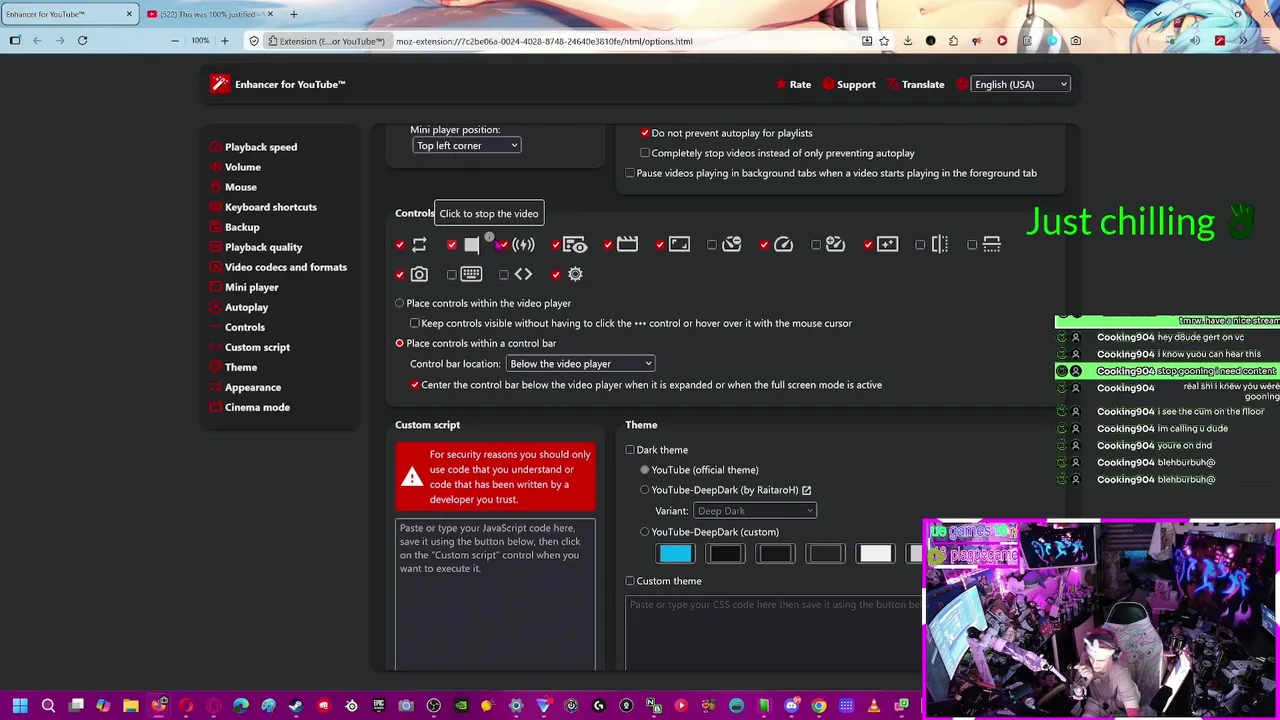The width and height of the screenshot is (1280, 720).
Task: Open the Variant Deep Dark dropdown
Action: (755, 511)
